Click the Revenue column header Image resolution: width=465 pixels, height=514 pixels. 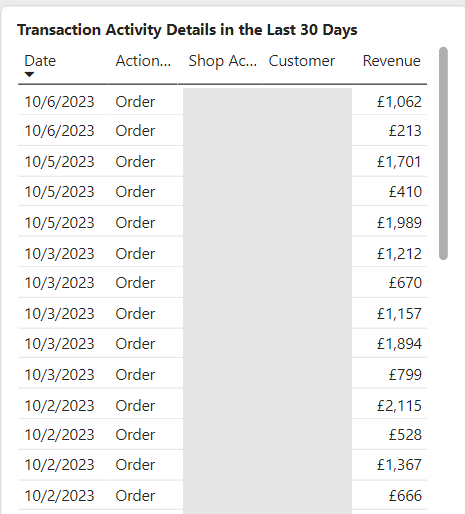pos(392,61)
